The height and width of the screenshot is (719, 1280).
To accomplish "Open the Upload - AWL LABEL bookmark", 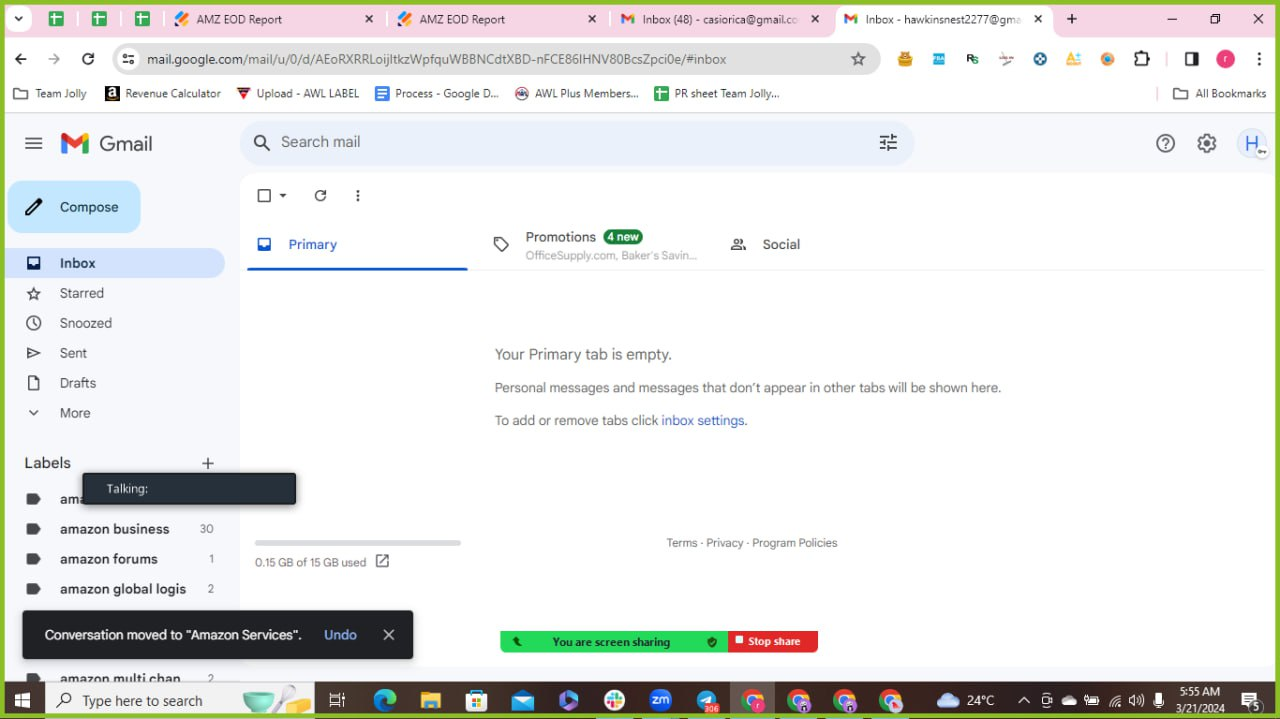I will 298,93.
